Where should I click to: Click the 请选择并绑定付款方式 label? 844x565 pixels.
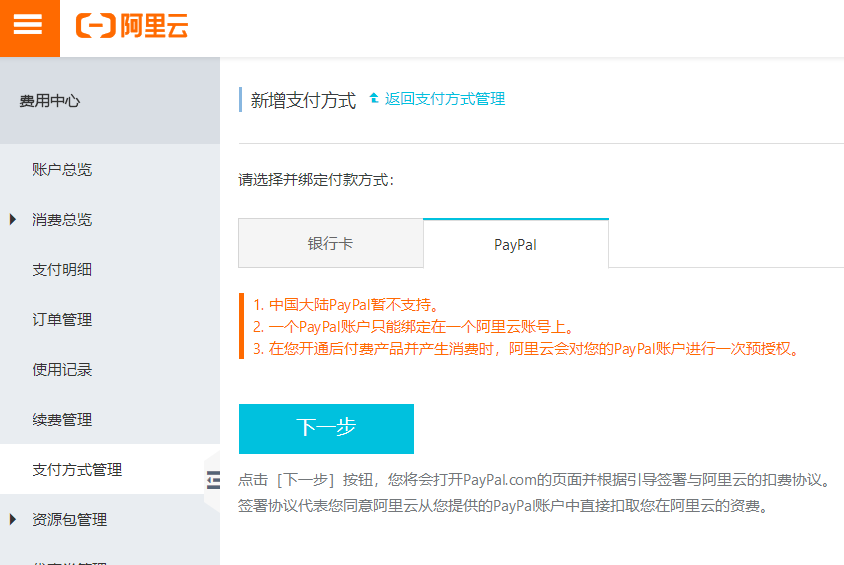[x=316, y=180]
